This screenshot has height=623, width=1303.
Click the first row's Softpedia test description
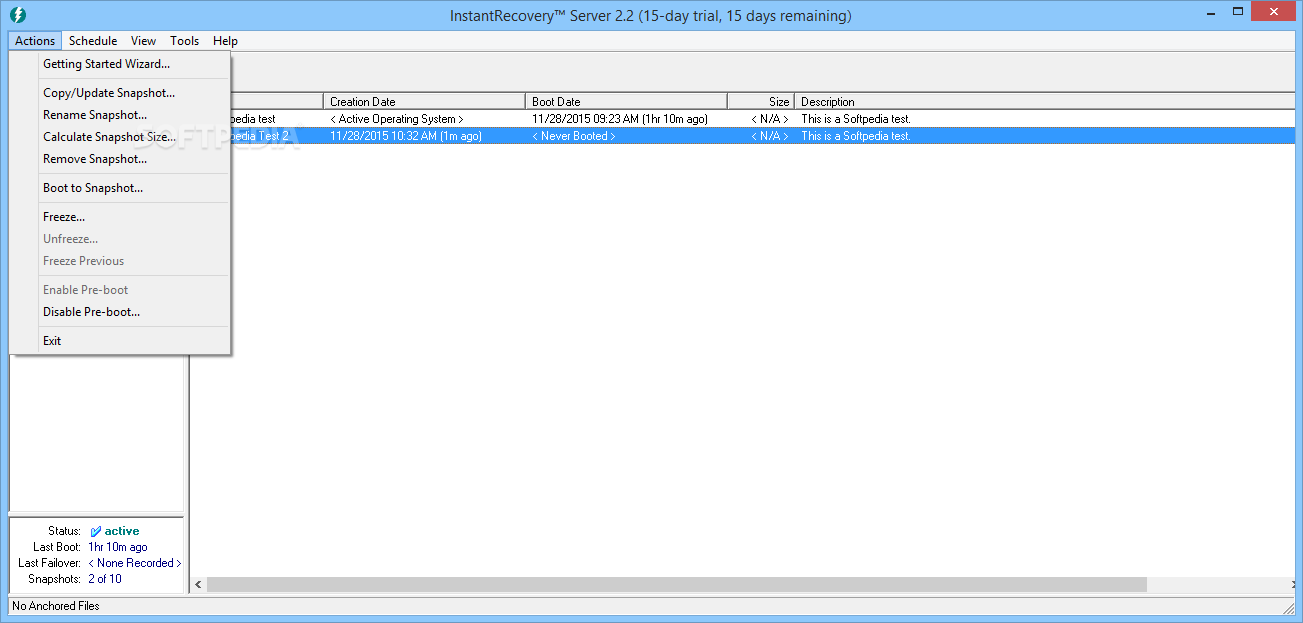(856, 119)
